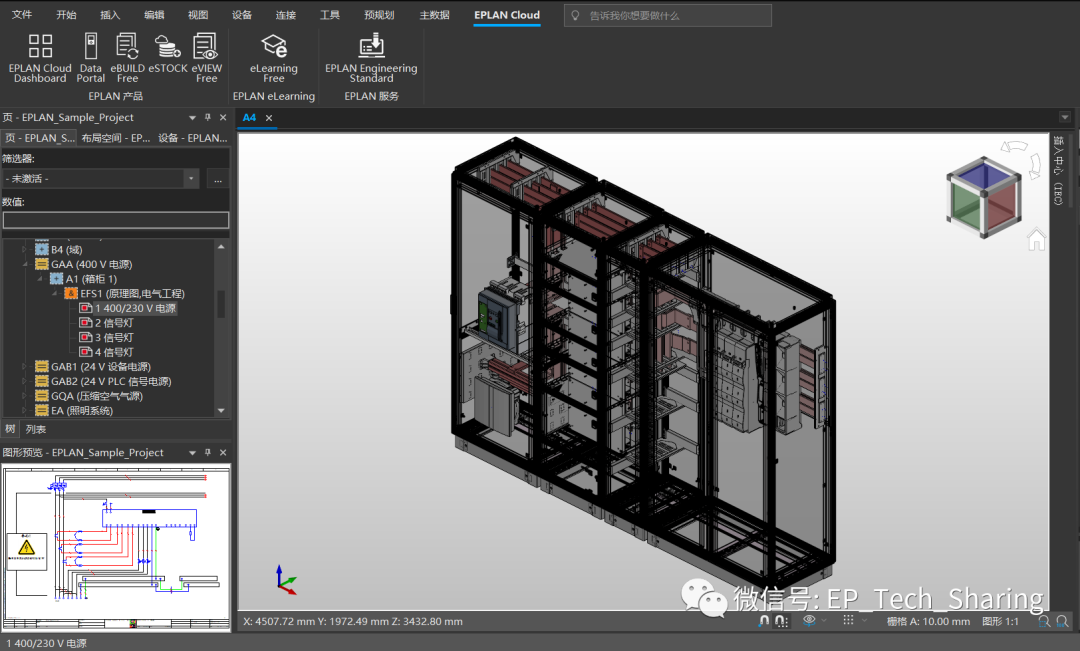Click the 3D view orientation cube

point(983,198)
